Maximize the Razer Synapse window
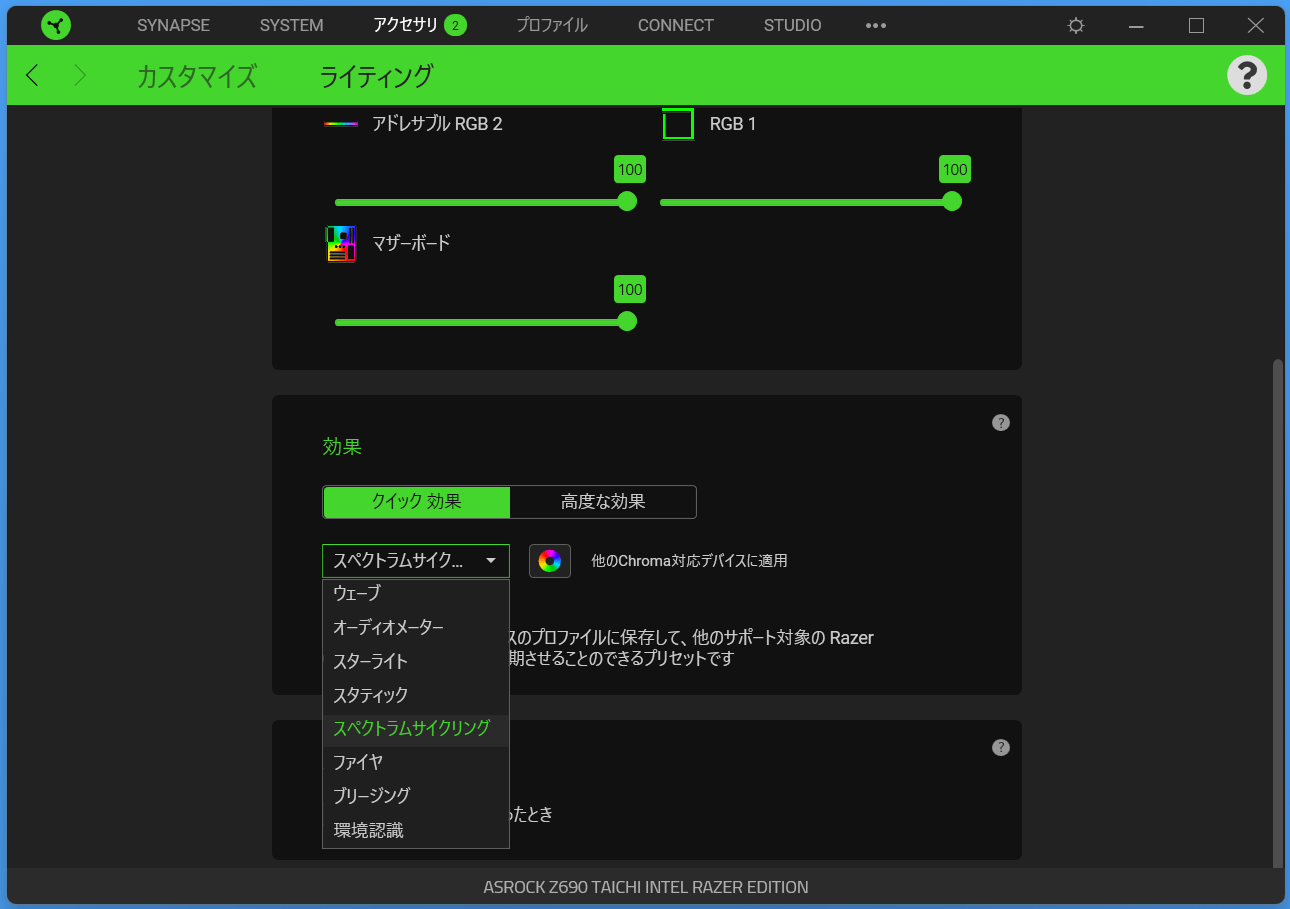 1196,26
